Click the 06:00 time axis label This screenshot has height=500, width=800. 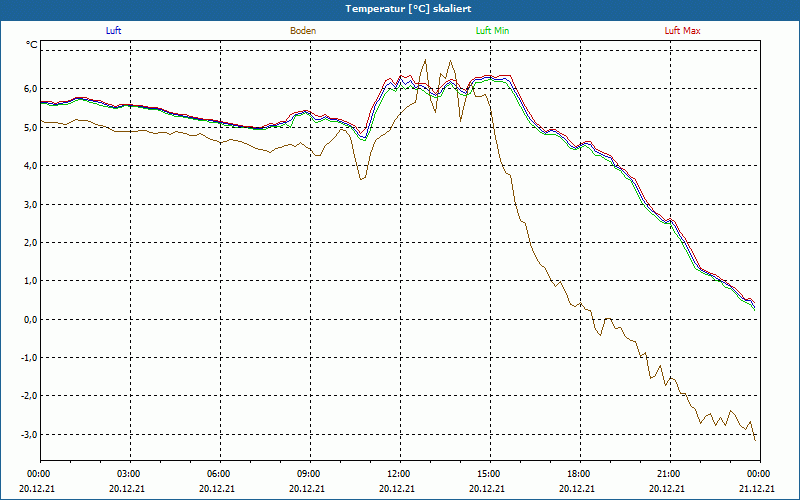tap(218, 474)
